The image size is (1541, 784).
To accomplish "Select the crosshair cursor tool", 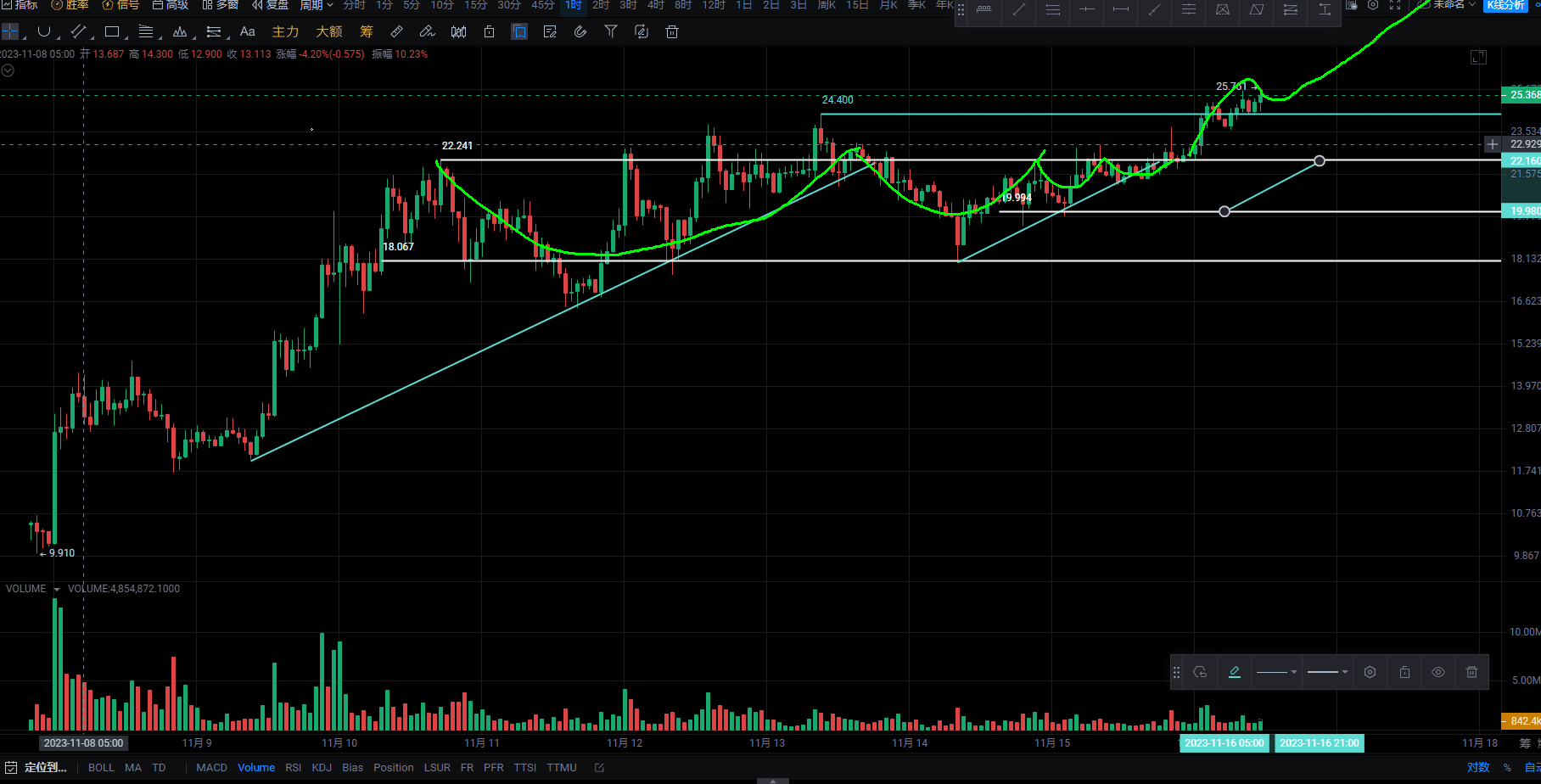I will [x=10, y=32].
